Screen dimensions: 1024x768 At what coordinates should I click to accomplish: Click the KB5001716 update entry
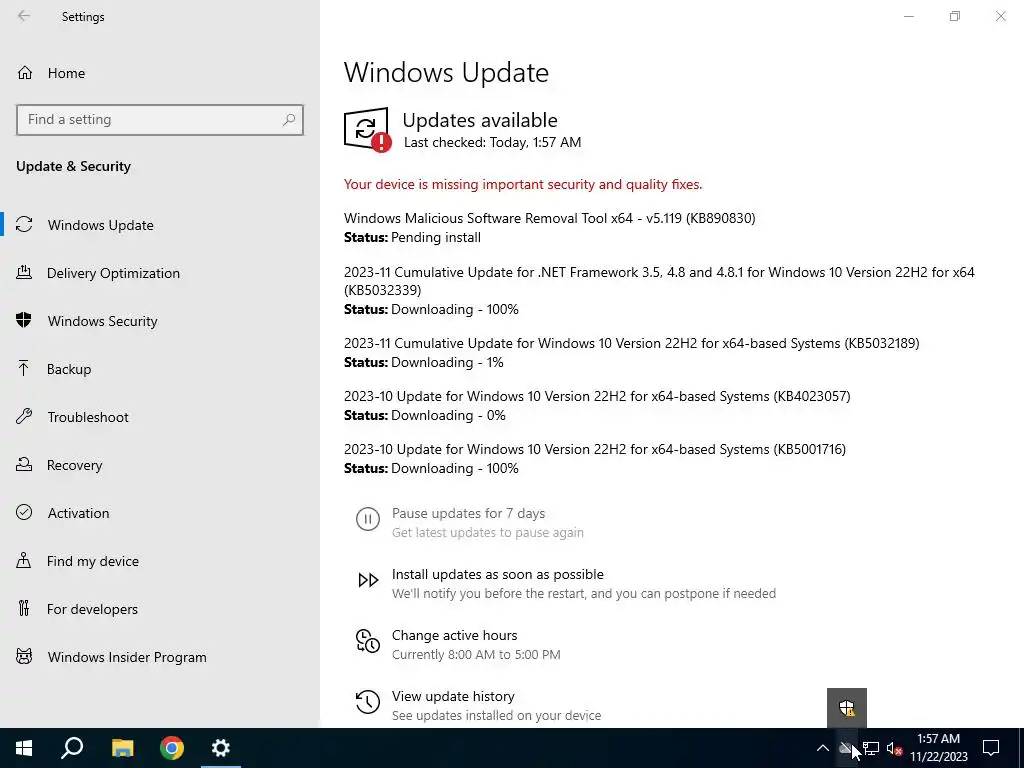(595, 458)
